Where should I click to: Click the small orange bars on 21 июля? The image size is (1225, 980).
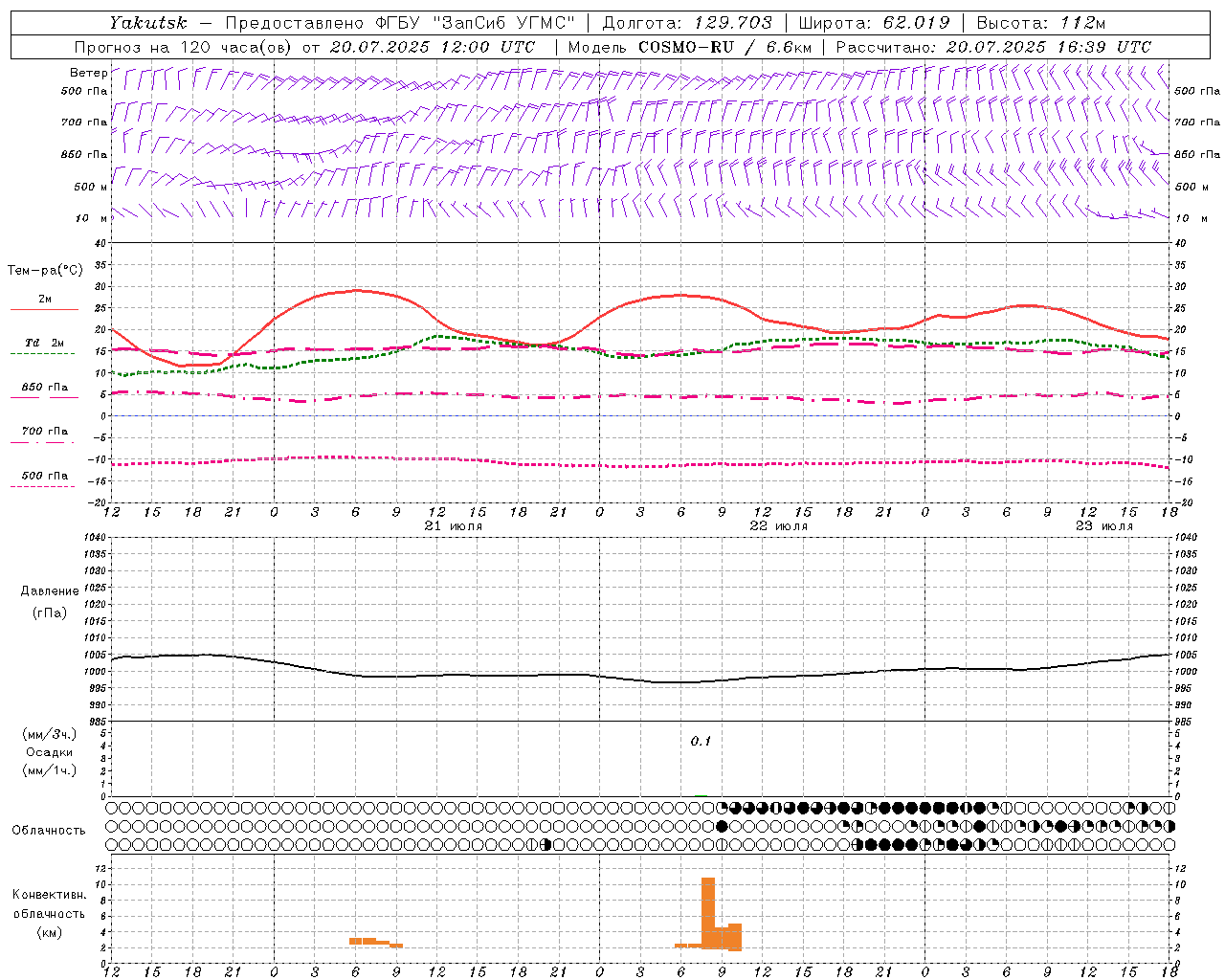click(x=376, y=943)
